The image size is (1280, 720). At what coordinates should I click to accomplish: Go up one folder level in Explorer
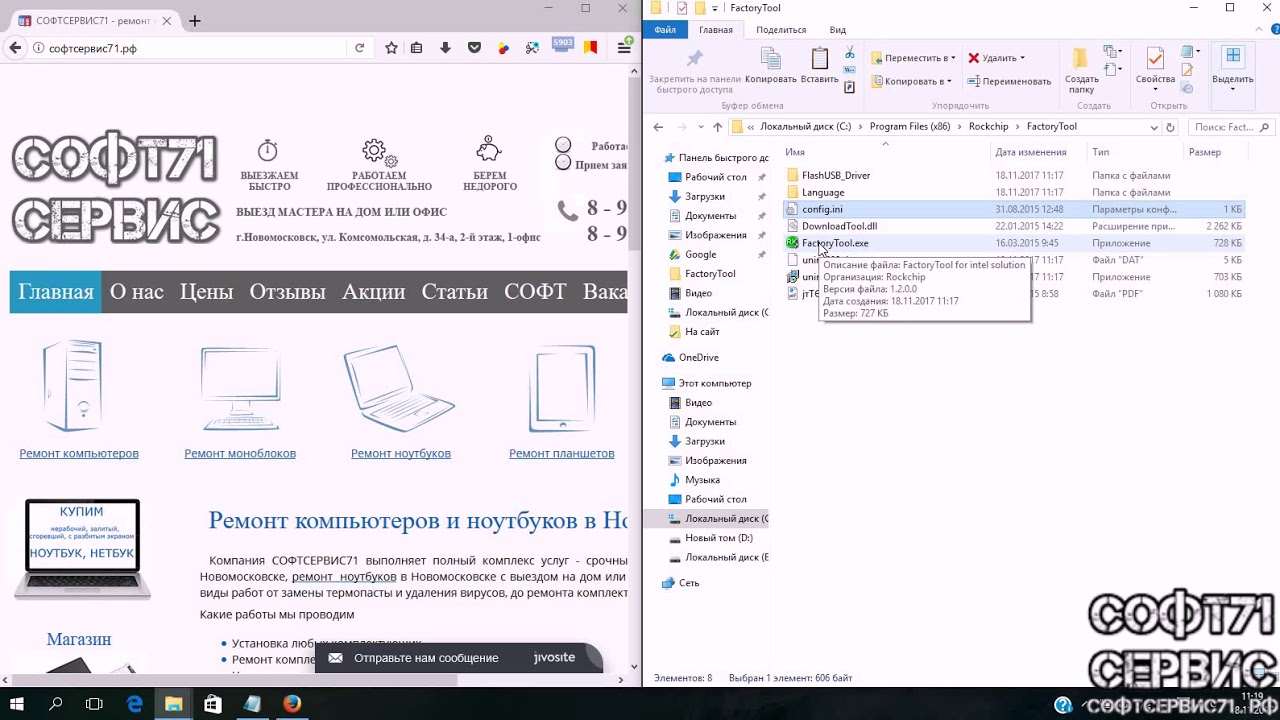pyautogui.click(x=717, y=127)
